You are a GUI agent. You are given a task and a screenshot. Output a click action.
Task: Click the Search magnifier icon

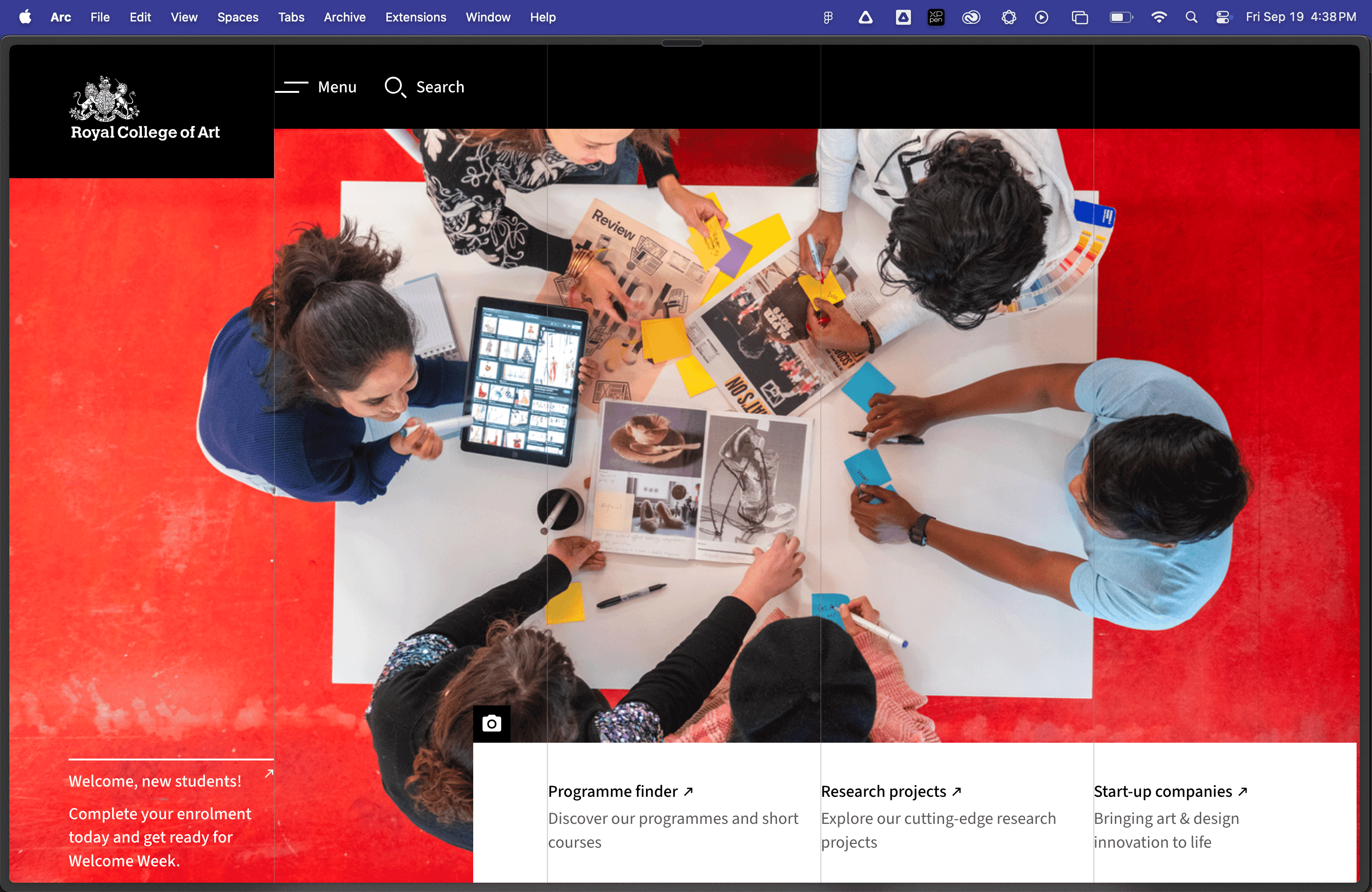point(395,87)
